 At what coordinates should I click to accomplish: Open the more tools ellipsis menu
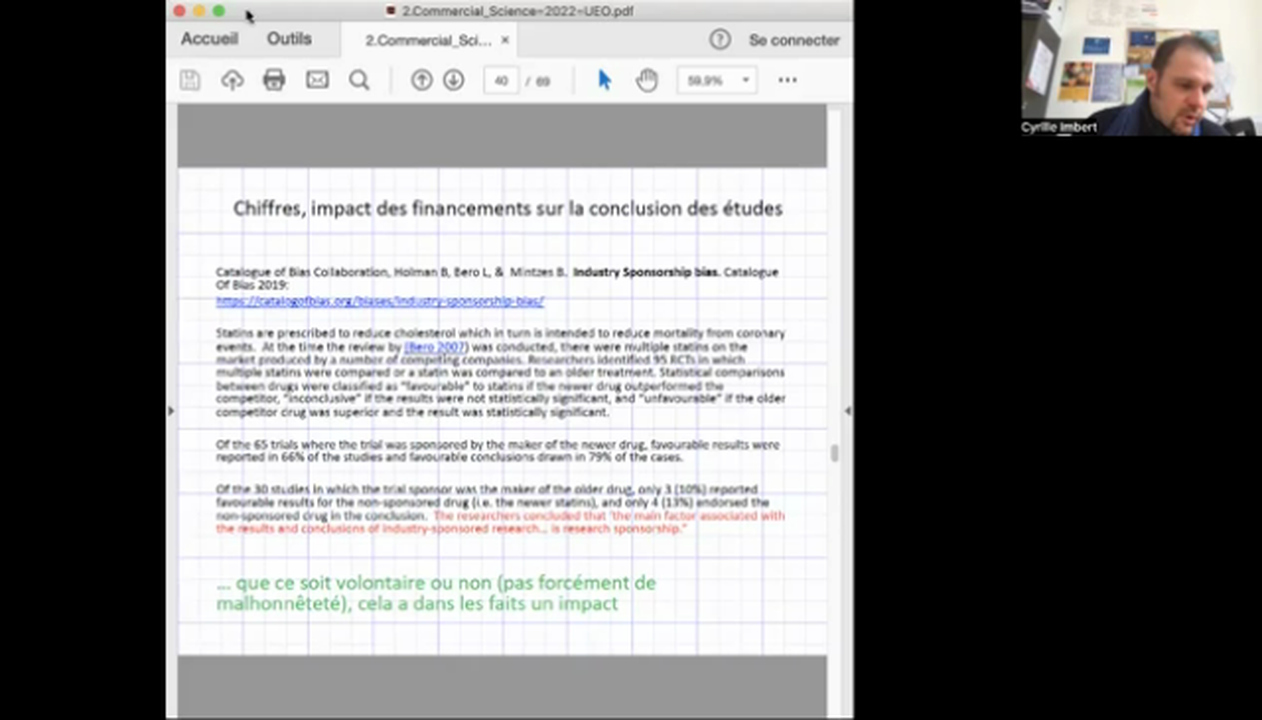coord(787,80)
